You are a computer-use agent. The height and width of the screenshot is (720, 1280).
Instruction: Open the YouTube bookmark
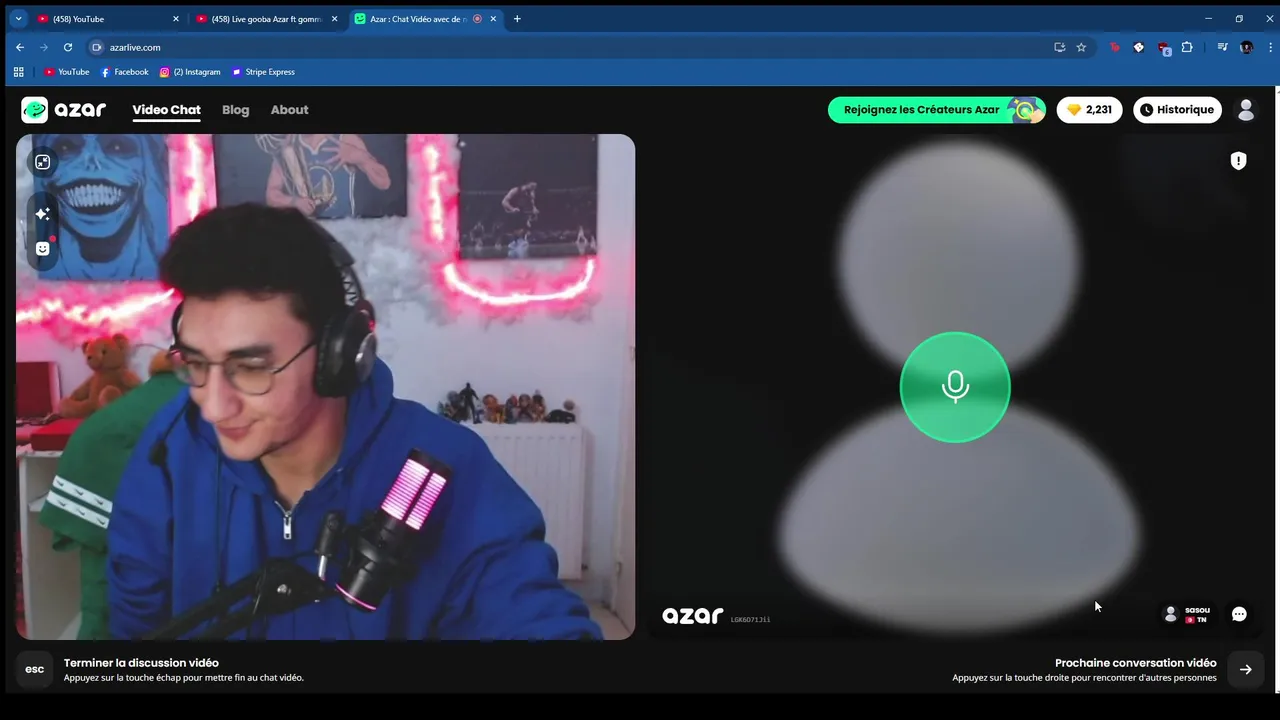(x=67, y=72)
